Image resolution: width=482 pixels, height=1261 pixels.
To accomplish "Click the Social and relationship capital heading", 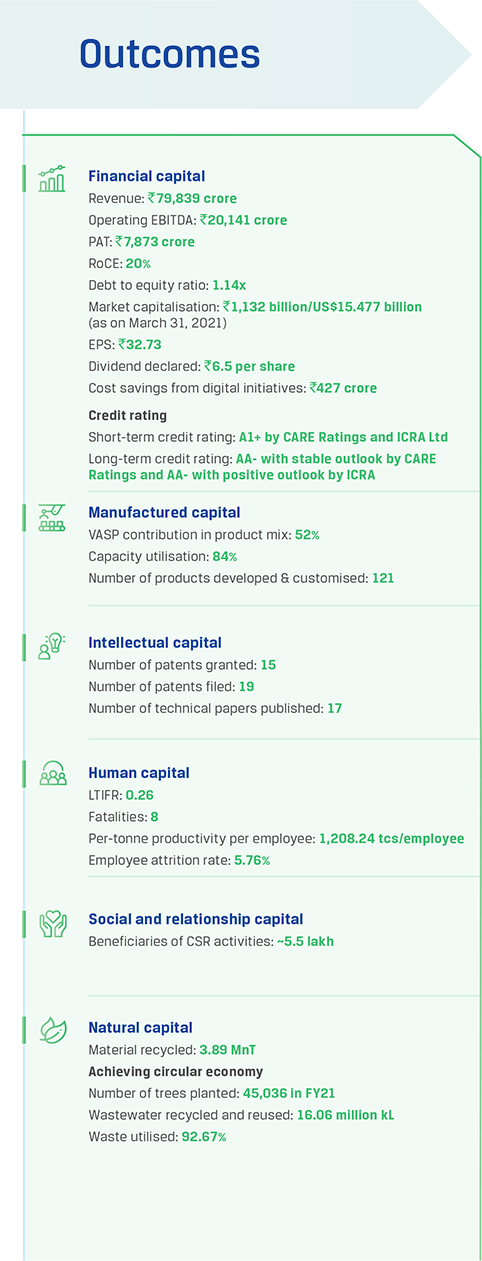I will coord(196,919).
